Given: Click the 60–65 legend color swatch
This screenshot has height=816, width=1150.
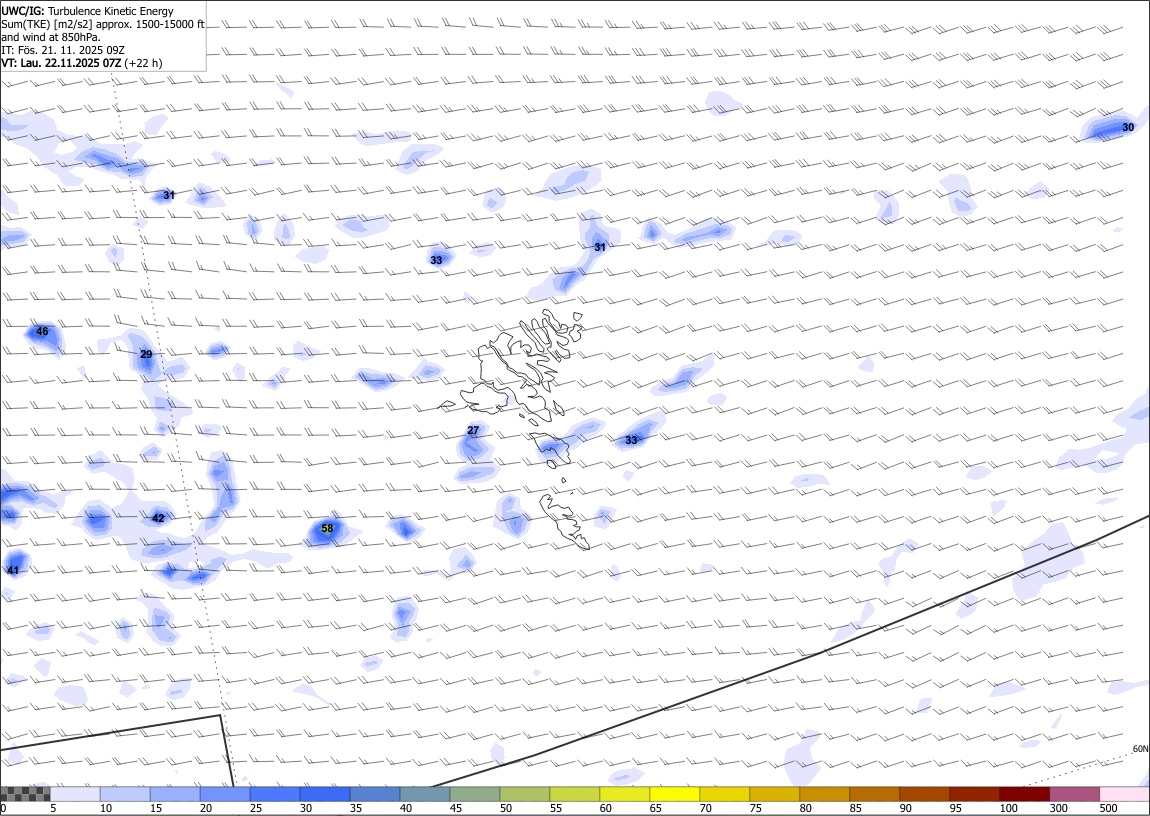Looking at the screenshot, I should tap(624, 794).
